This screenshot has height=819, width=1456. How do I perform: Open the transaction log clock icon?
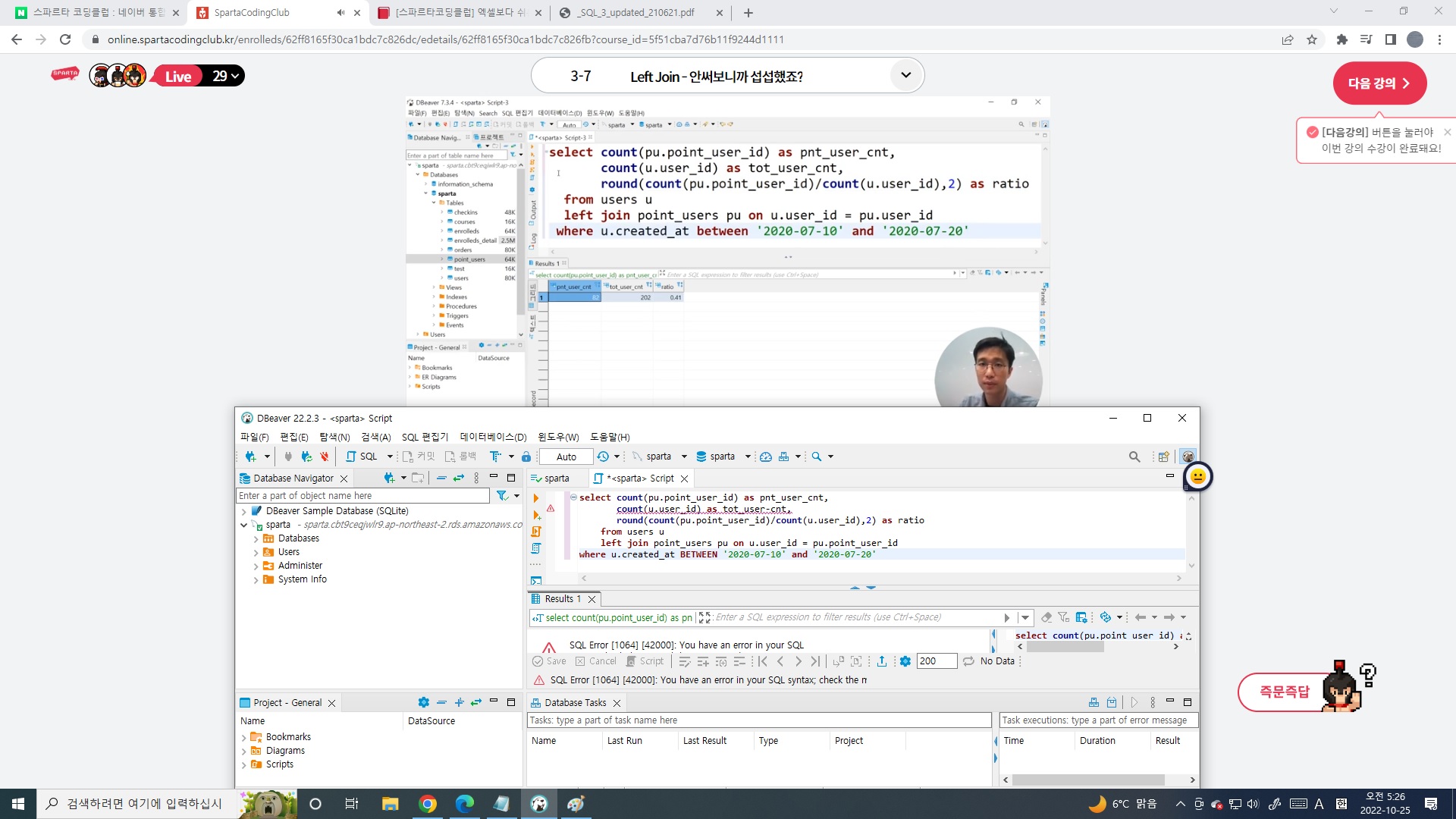pyautogui.click(x=603, y=457)
